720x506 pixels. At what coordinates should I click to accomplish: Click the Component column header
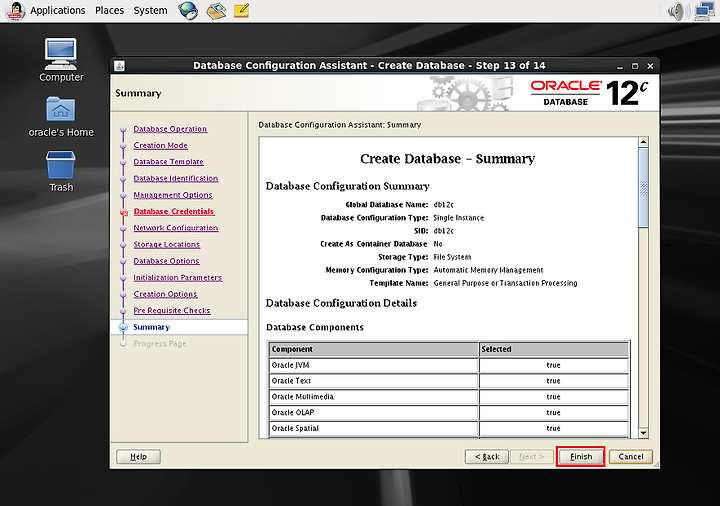coord(374,349)
